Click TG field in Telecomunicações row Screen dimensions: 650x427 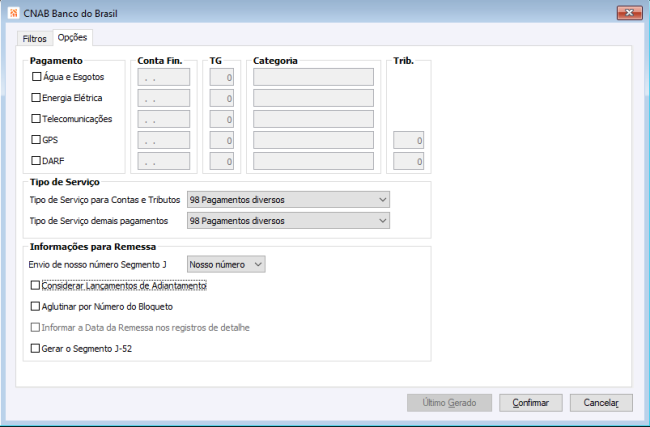tap(222, 119)
